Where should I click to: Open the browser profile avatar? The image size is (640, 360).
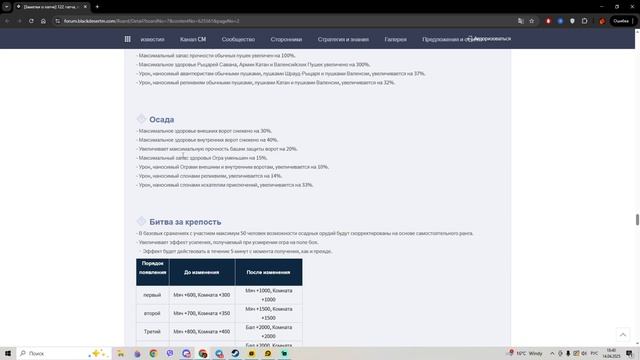[602, 21]
